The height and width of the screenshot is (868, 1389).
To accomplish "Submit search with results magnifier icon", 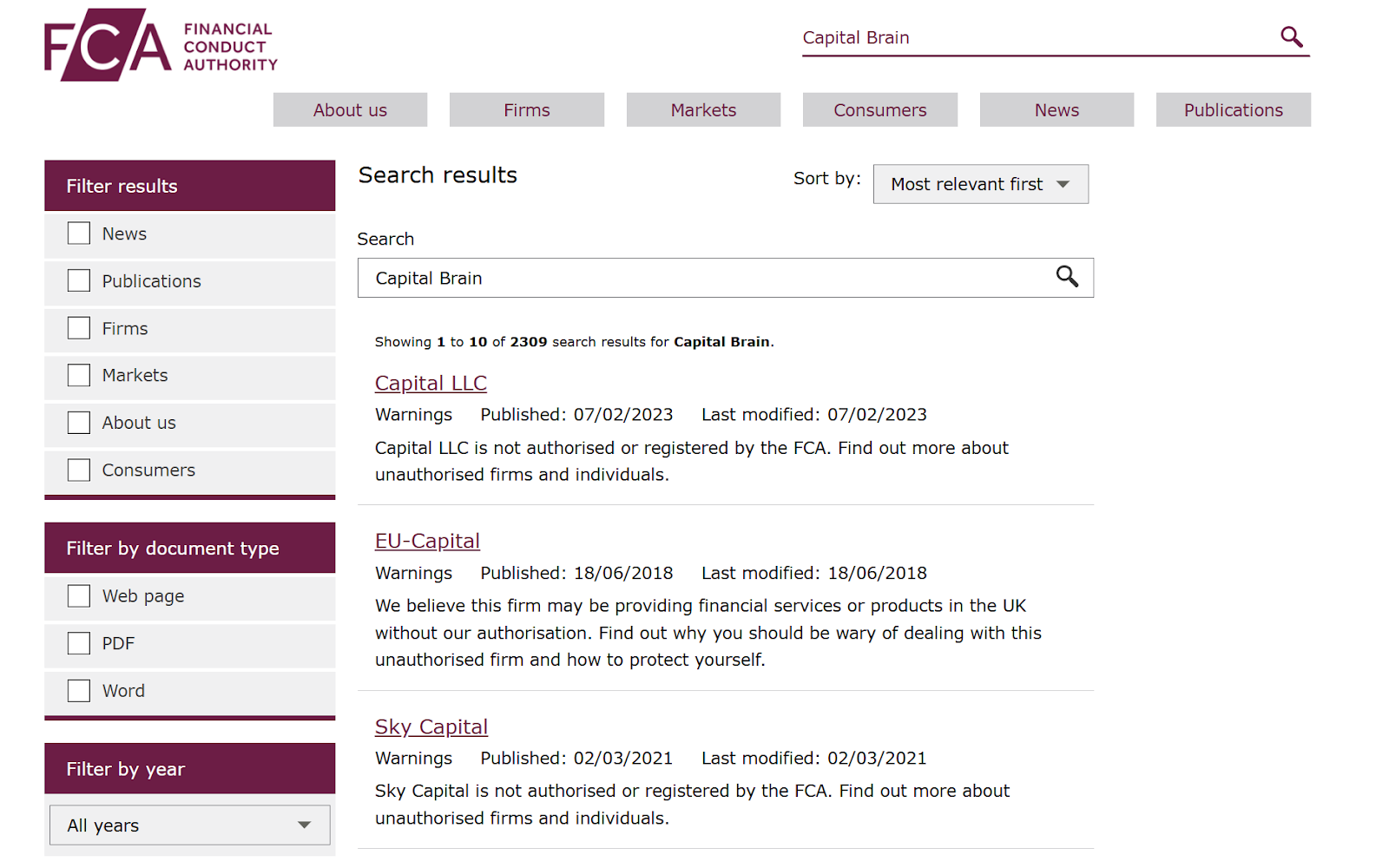I will click(1067, 277).
